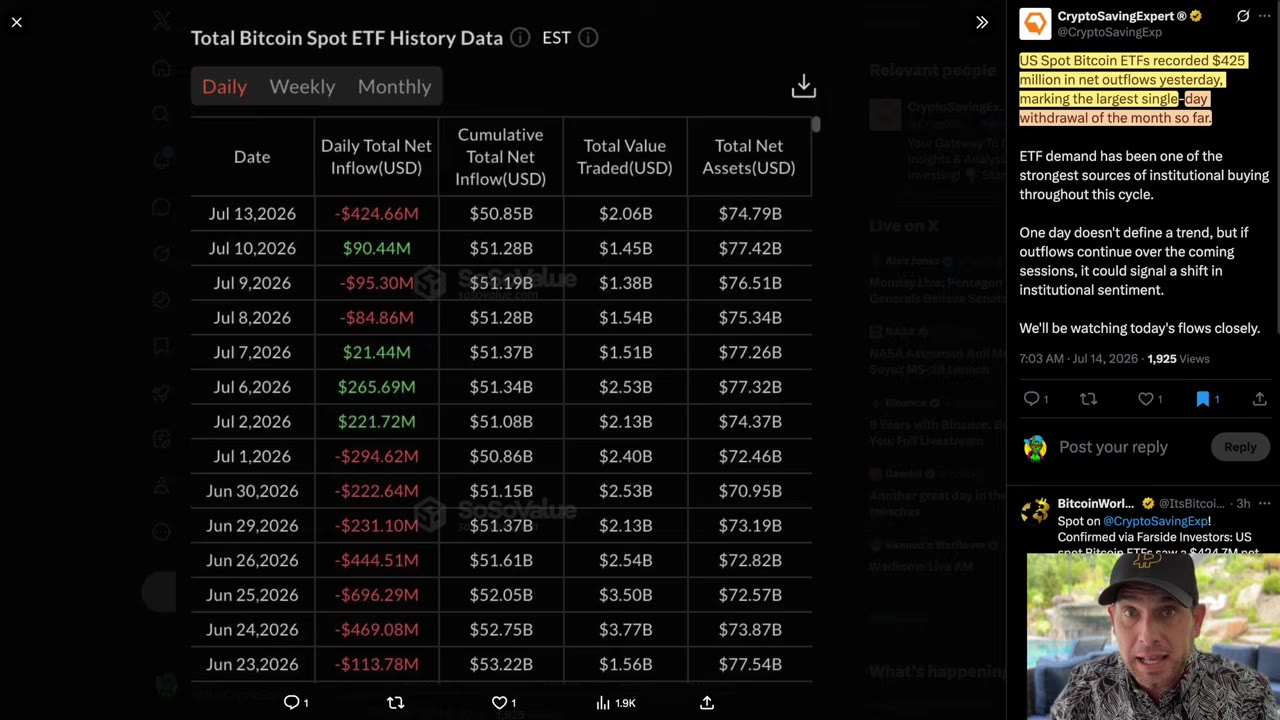The image size is (1280, 720).
Task: Click the Date column header
Action: tap(252, 157)
